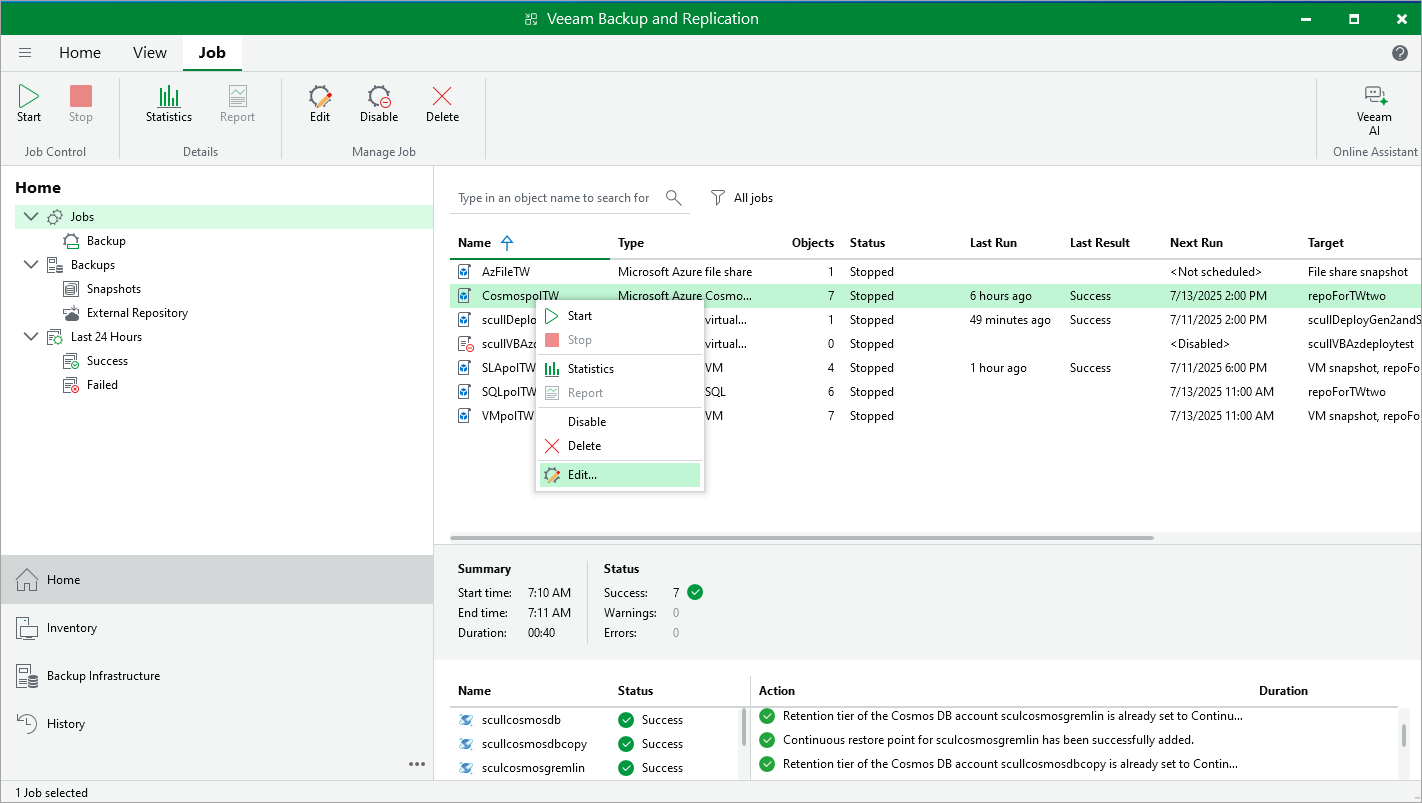Select Success under Last 24 Hours

click(x=107, y=360)
